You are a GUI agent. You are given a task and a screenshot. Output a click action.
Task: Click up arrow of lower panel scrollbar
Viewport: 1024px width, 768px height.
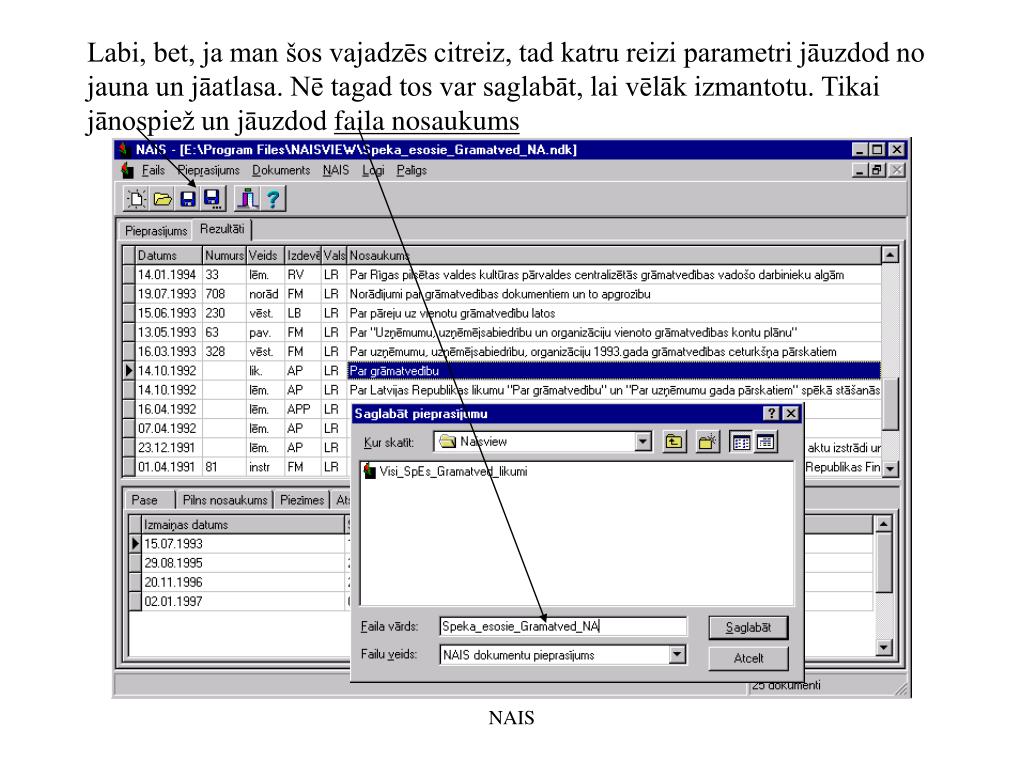click(x=883, y=524)
